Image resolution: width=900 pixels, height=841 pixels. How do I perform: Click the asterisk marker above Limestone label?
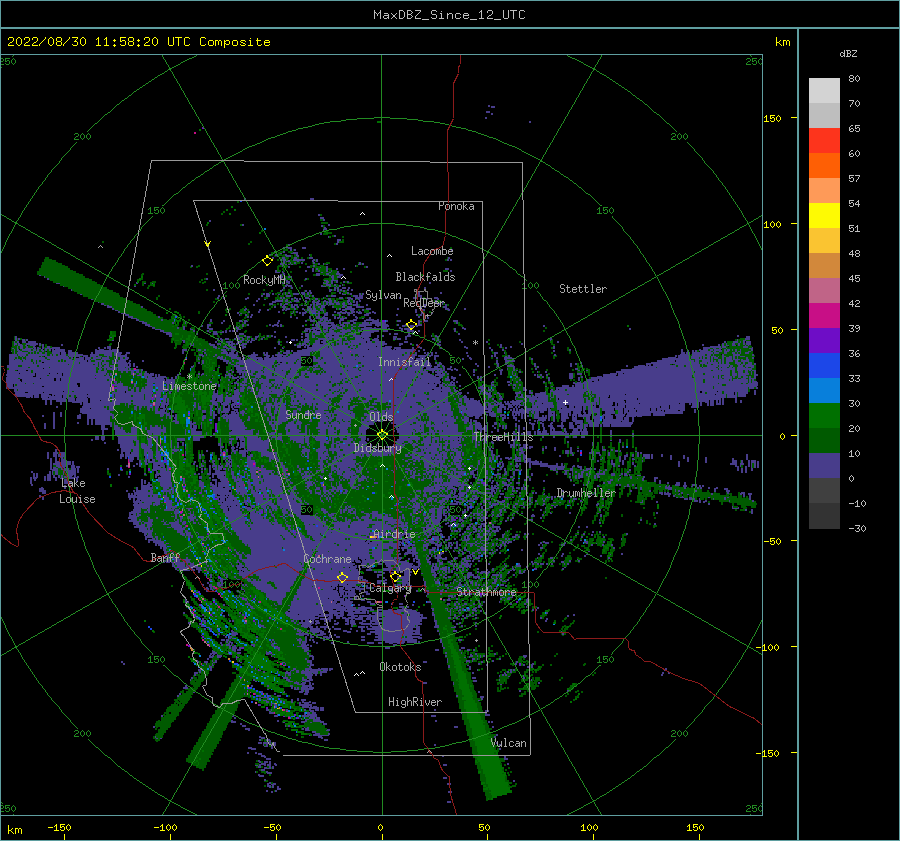click(x=189, y=377)
